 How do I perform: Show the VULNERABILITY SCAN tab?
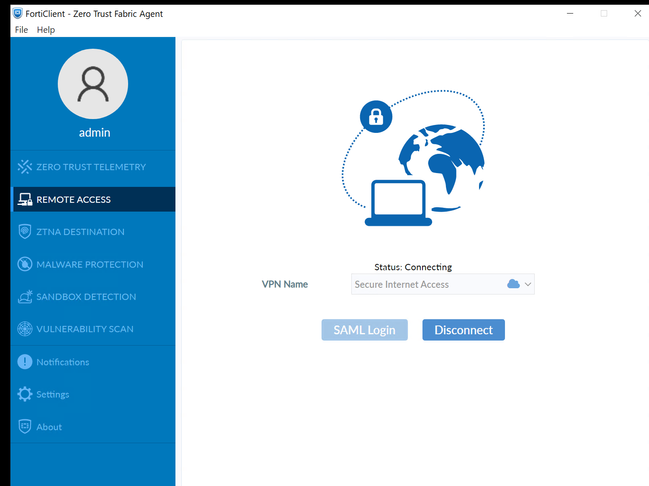93,329
